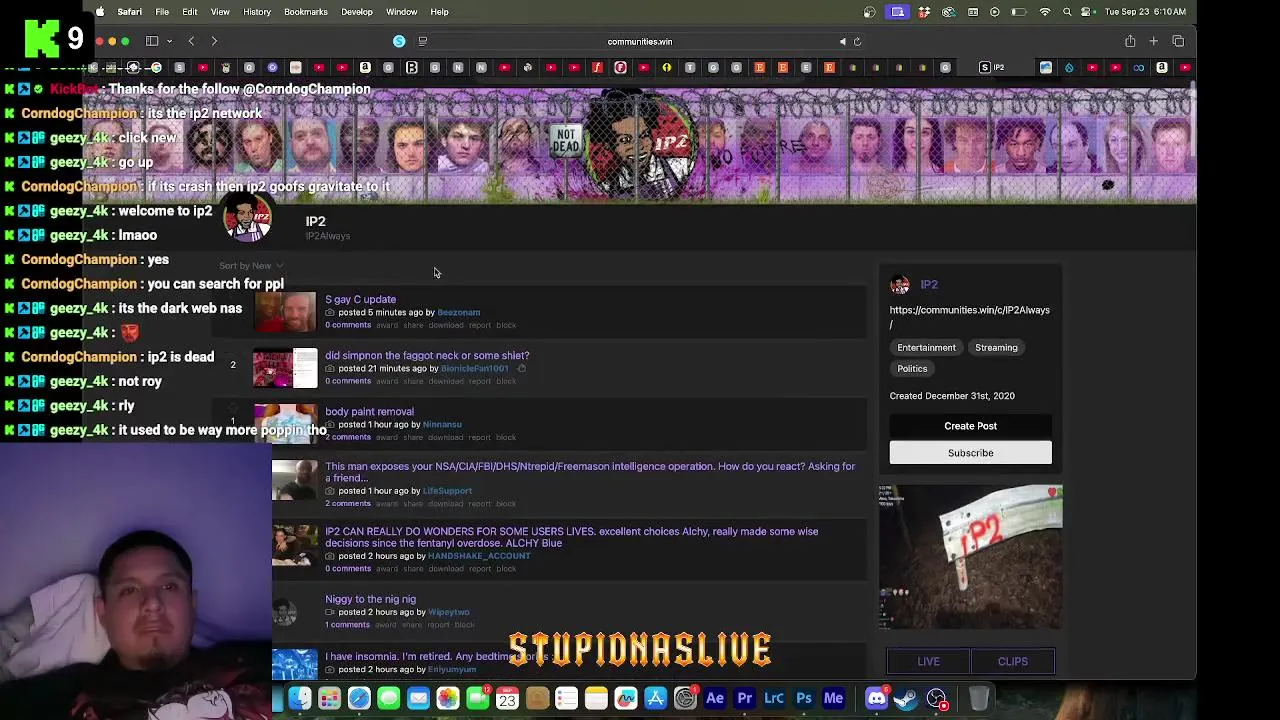Image resolution: width=1280 pixels, height=720 pixels.
Task: Launch After Effects from the Dock
Action: (715, 698)
